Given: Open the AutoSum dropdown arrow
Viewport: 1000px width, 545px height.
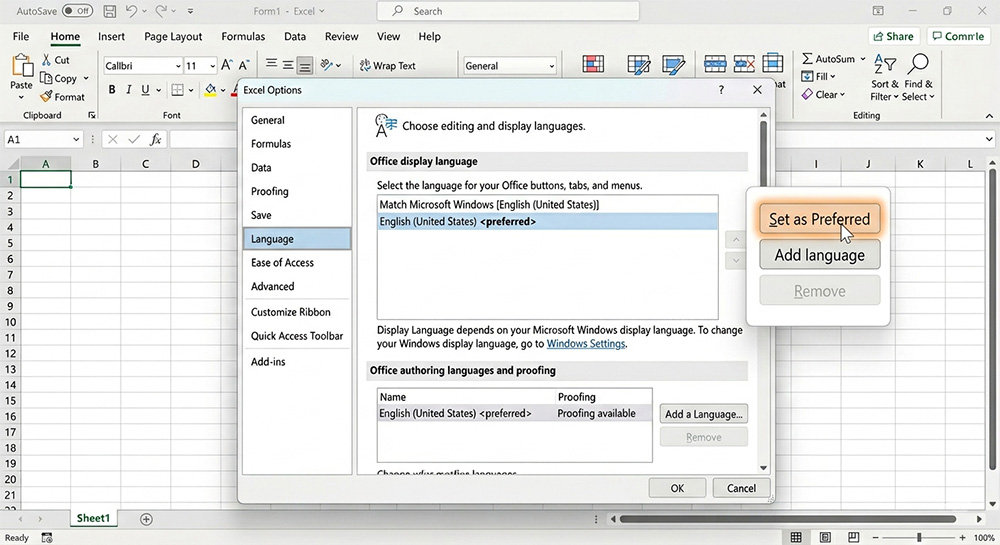Looking at the screenshot, I should point(863,59).
